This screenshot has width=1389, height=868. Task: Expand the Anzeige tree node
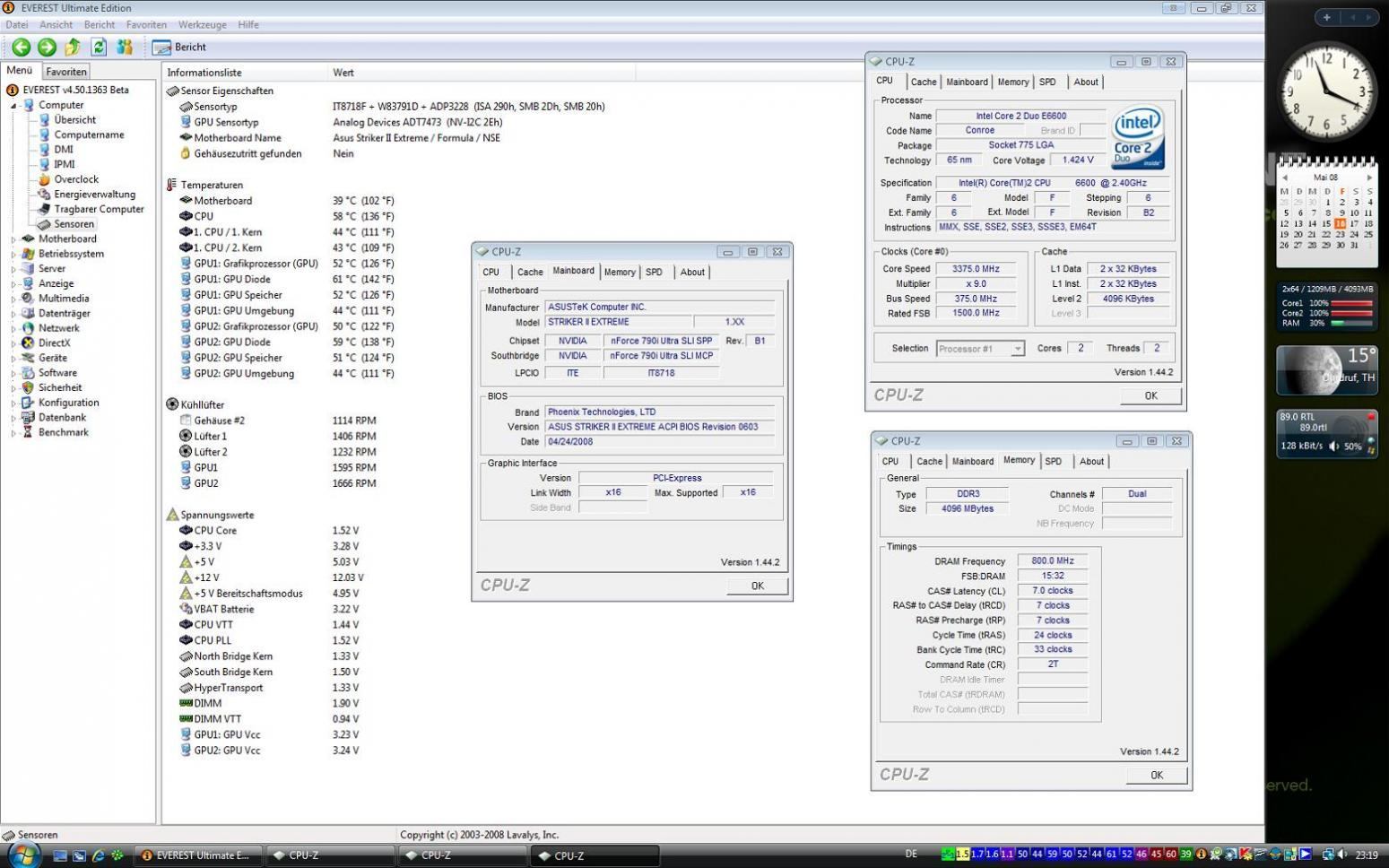point(13,284)
